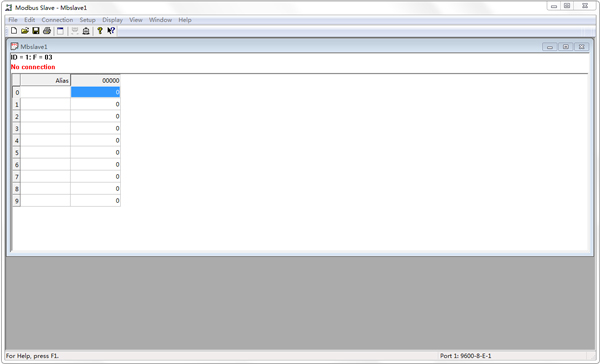
Task: Click the disconnect icon in toolbar
Action: [x=86, y=31]
